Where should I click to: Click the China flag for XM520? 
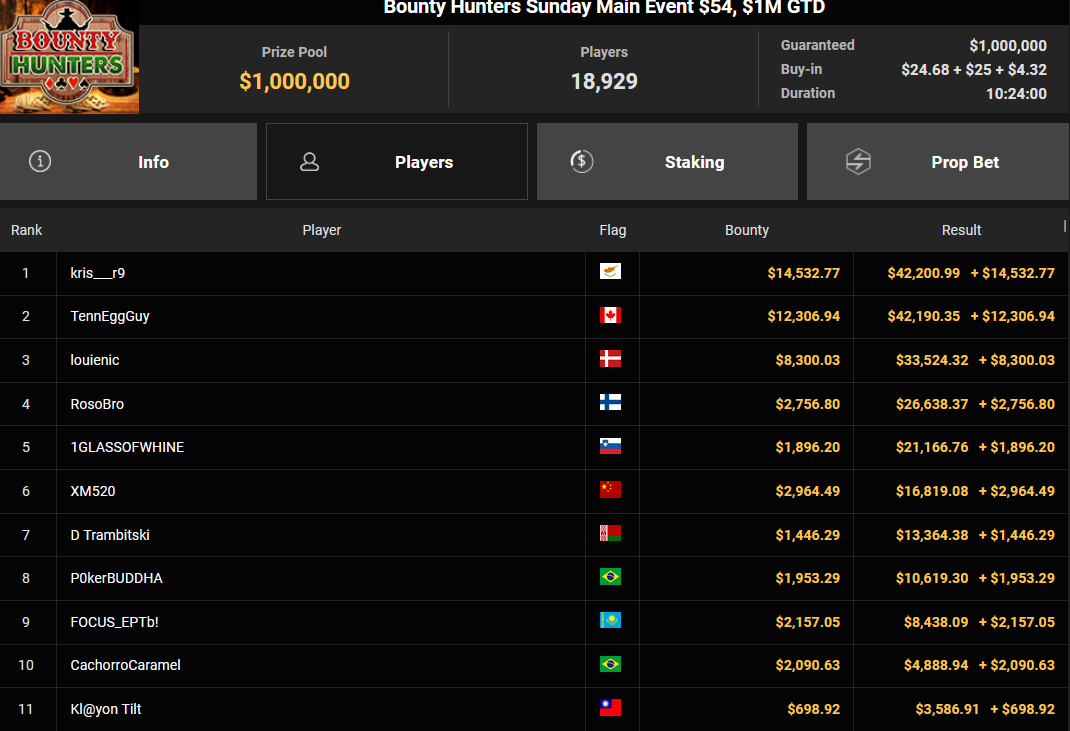610,490
